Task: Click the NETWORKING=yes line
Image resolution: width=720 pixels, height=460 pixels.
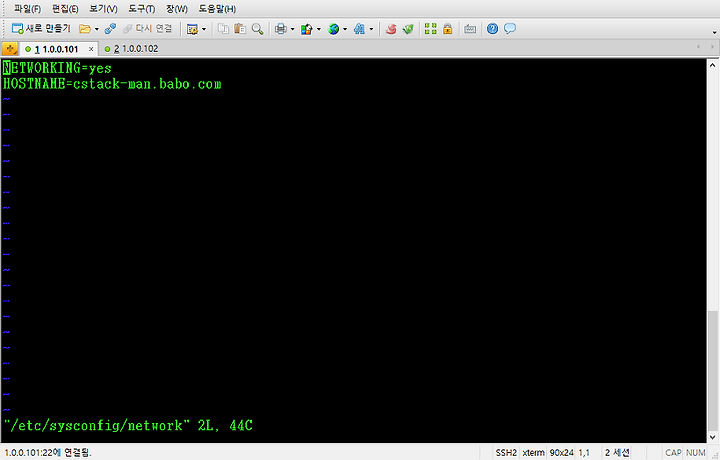Action: click(x=57, y=68)
